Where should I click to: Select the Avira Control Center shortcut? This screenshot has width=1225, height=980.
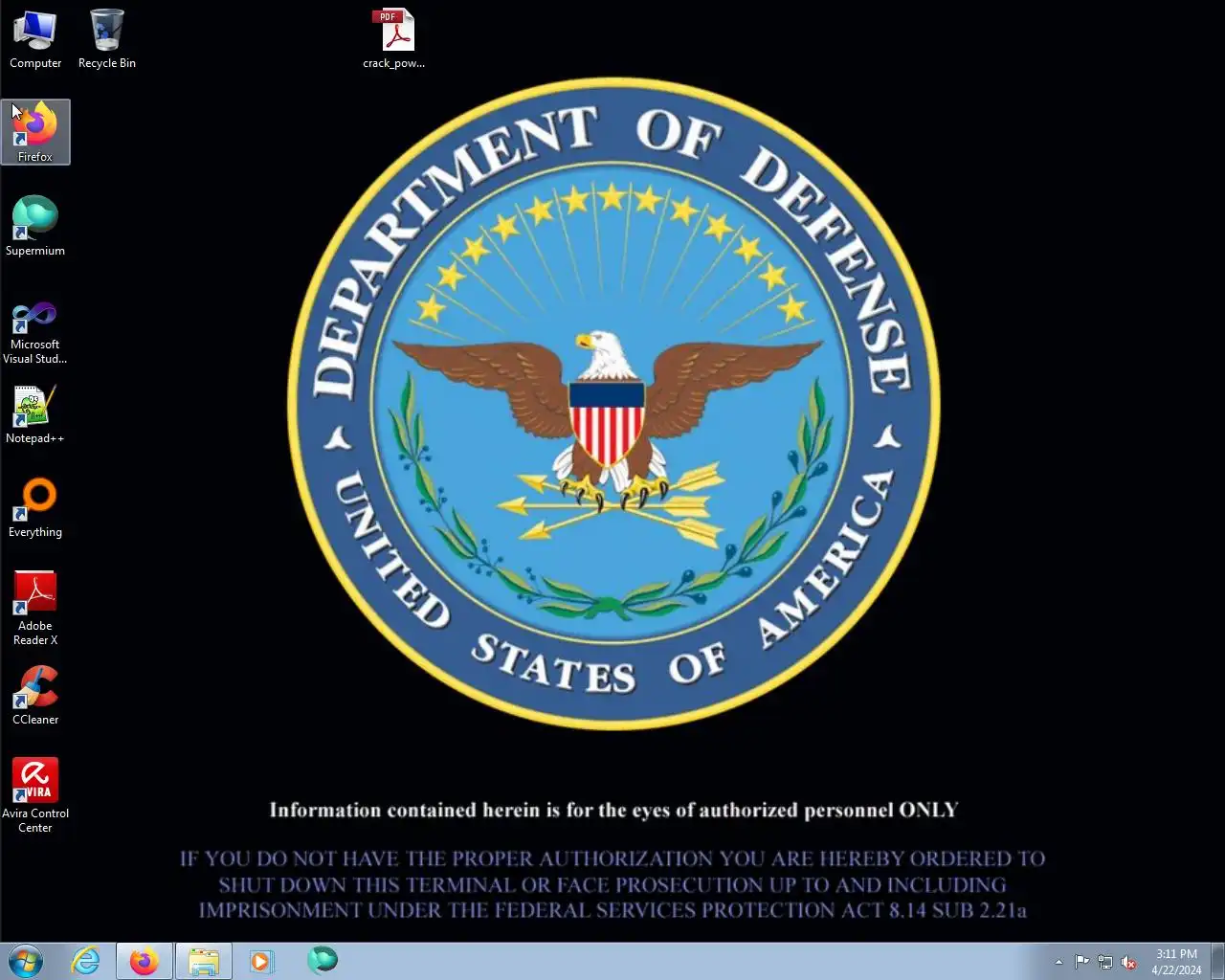click(x=35, y=794)
